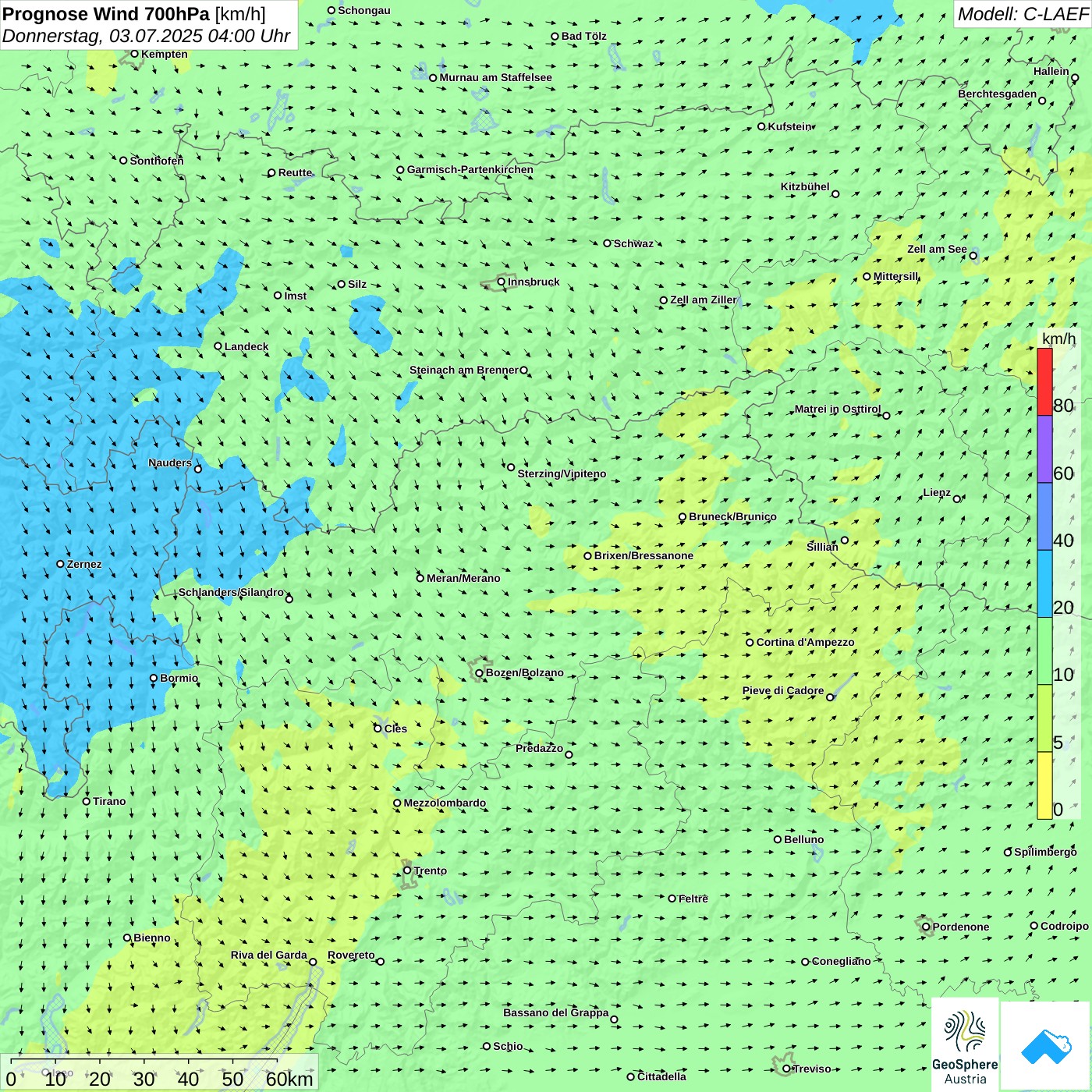Click the Cles label
The width and height of the screenshot is (1092, 1092).
coord(395,729)
